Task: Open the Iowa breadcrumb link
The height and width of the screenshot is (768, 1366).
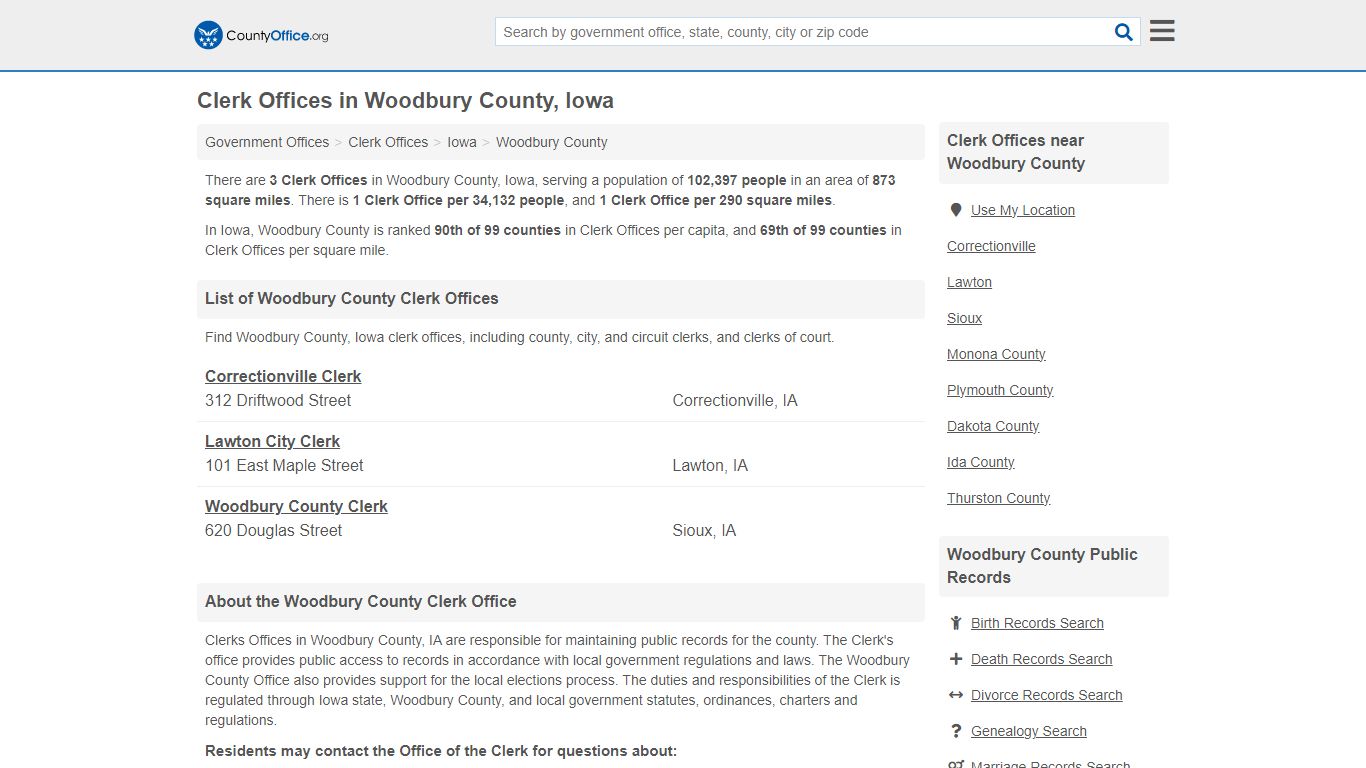Action: (462, 142)
